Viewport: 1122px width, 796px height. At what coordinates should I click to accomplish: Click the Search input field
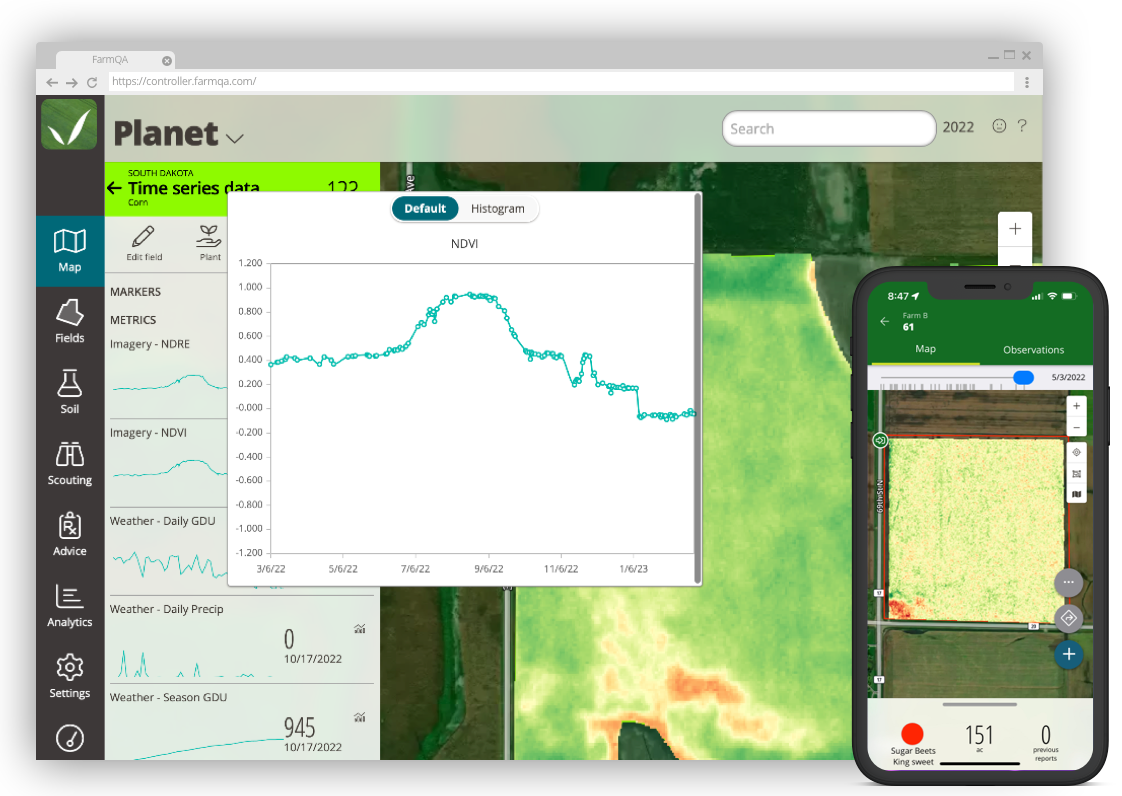(829, 129)
